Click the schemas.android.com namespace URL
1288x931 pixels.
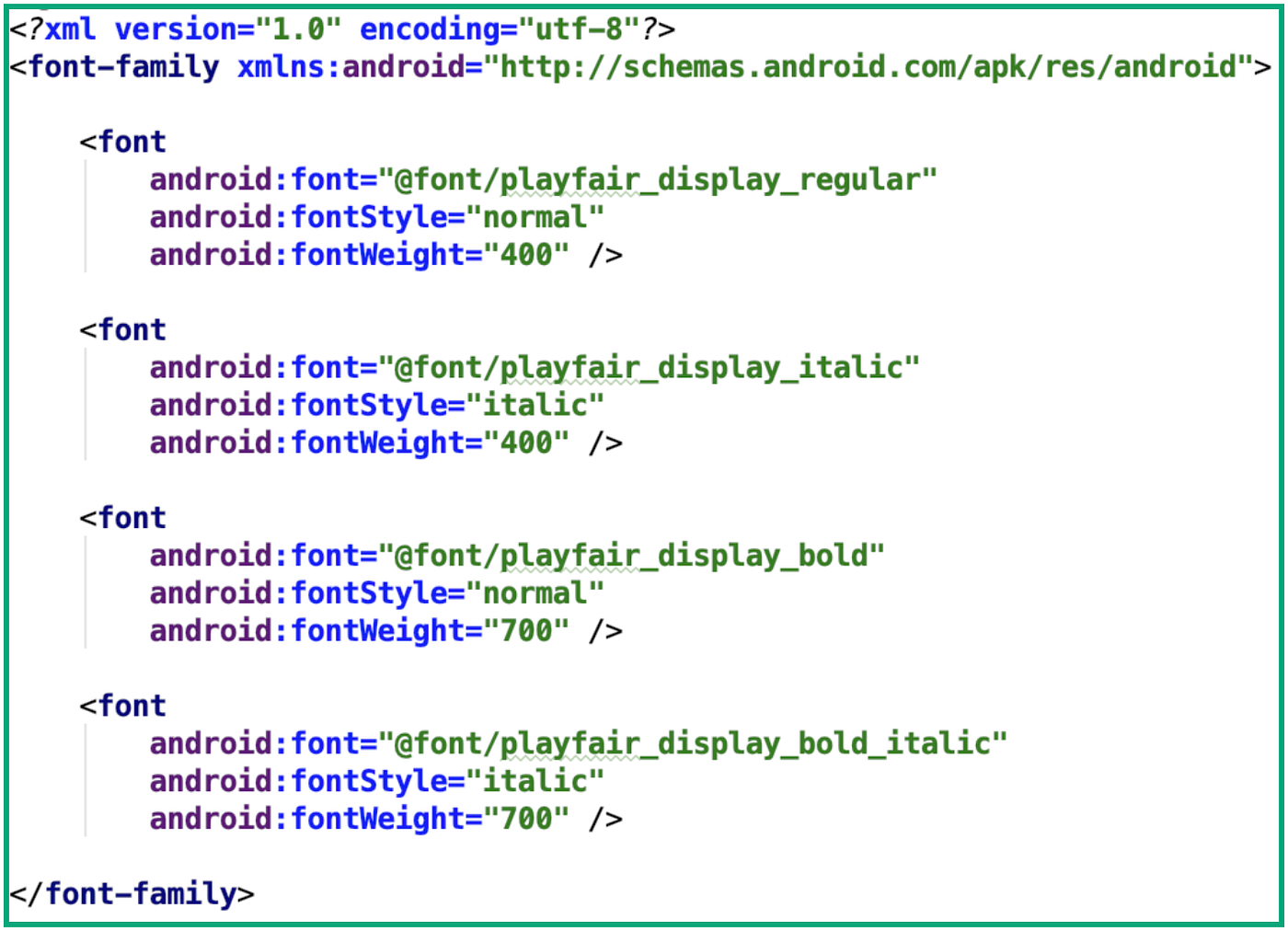pyautogui.click(x=868, y=67)
